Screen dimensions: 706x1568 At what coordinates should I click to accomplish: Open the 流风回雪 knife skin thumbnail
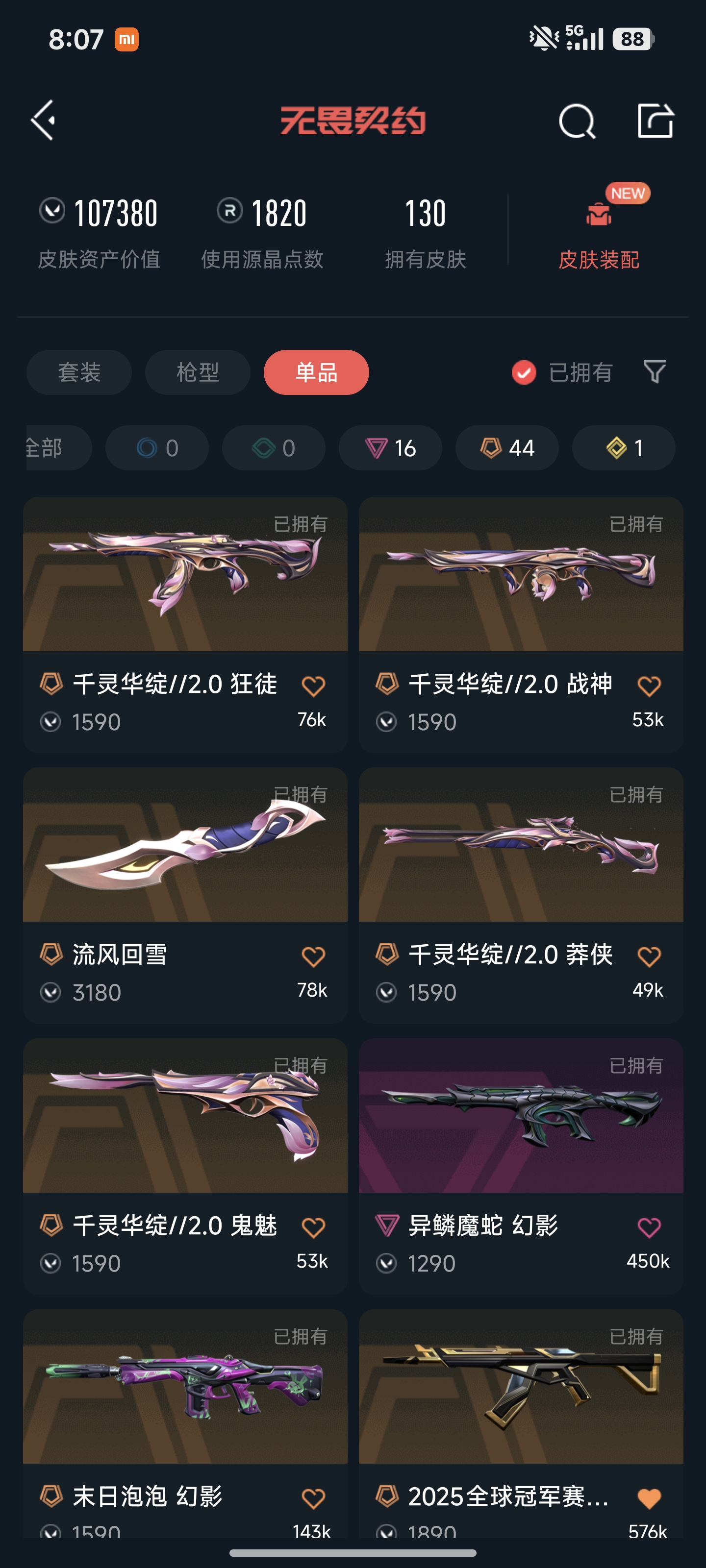pyautogui.click(x=185, y=844)
